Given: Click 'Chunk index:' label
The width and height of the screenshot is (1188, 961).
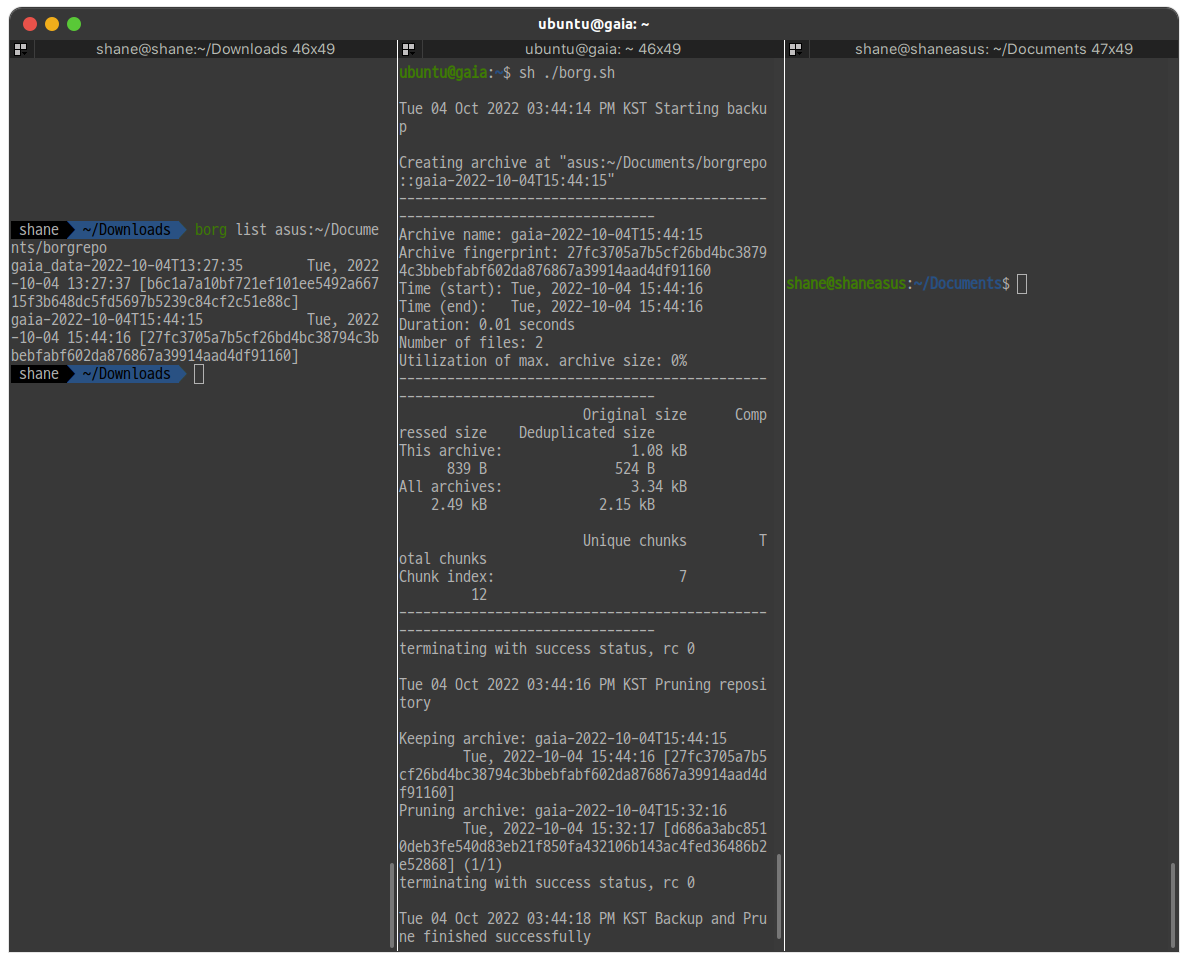Looking at the screenshot, I should (446, 578).
